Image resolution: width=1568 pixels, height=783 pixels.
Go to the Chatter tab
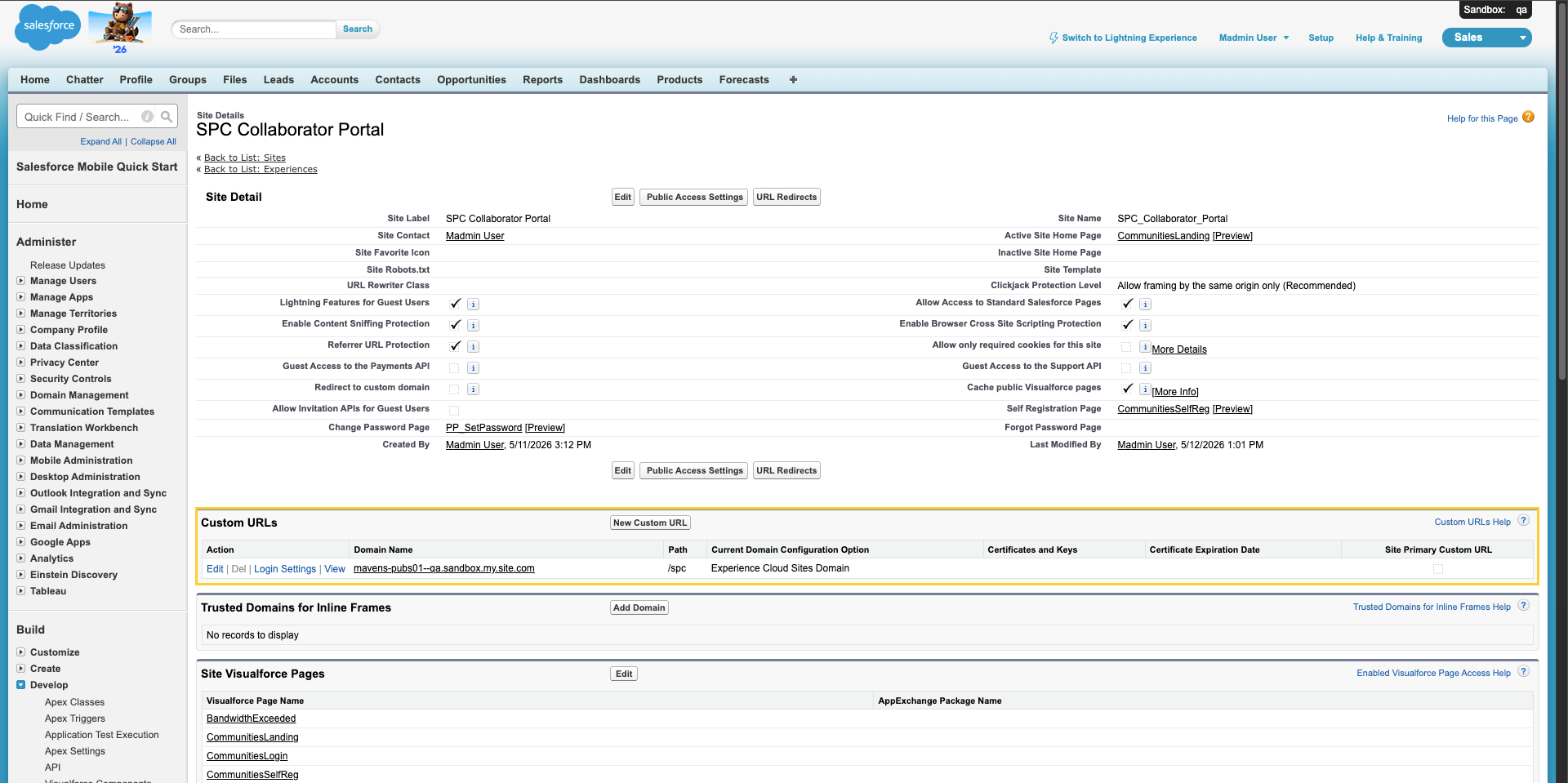[85, 80]
